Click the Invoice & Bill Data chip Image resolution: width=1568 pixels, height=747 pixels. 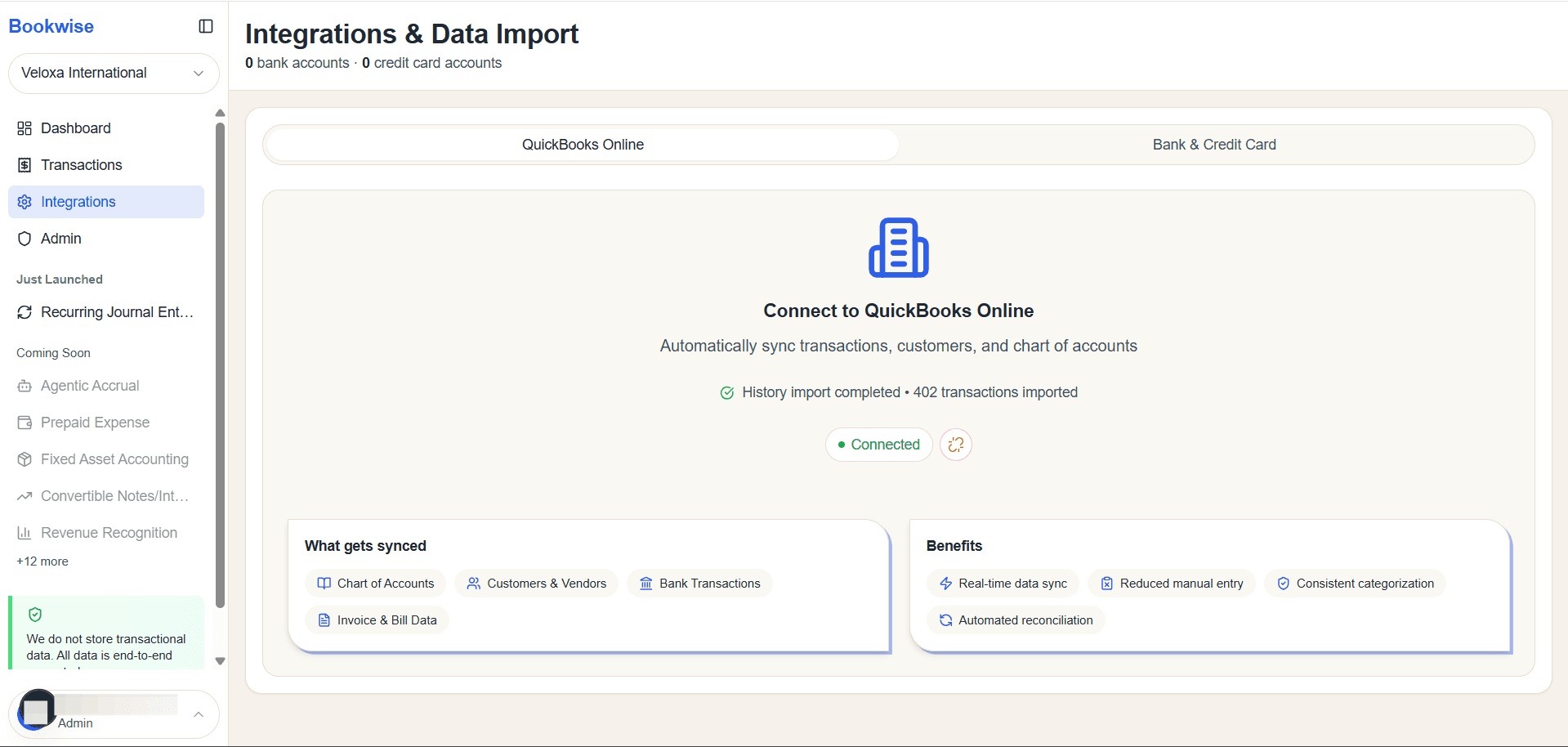[377, 620]
